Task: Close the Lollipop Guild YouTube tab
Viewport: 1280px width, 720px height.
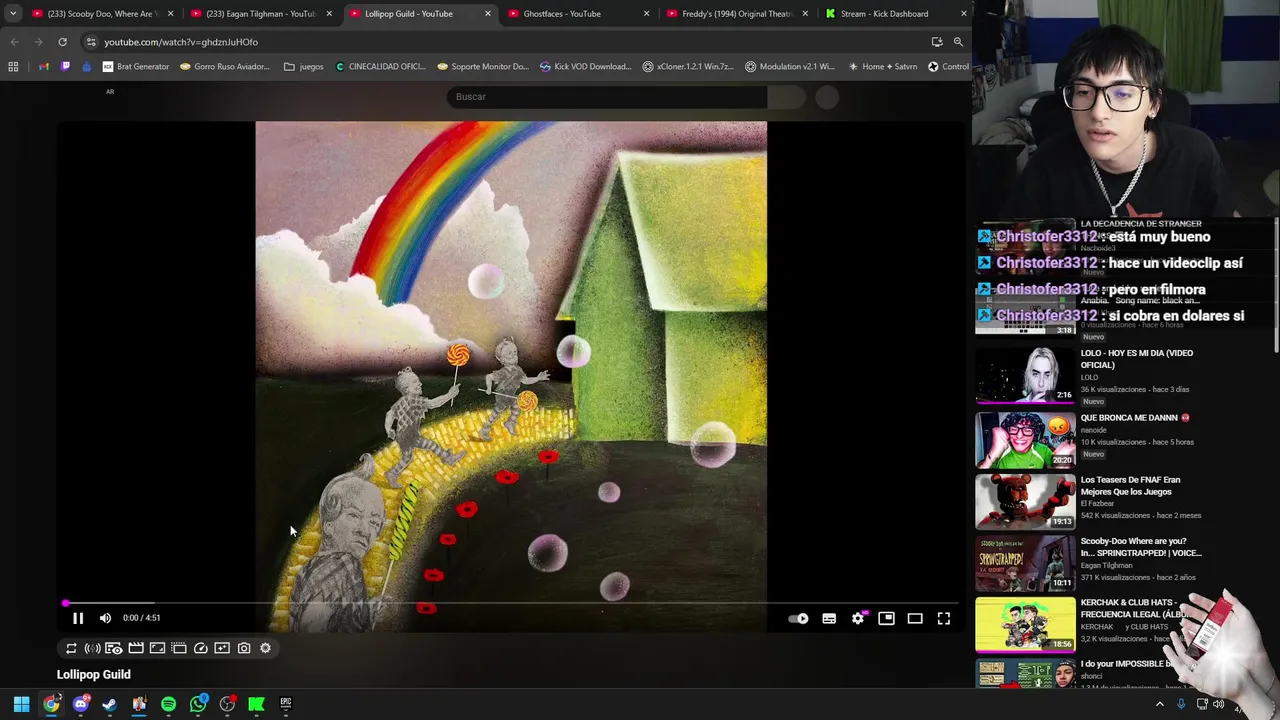Action: (488, 14)
